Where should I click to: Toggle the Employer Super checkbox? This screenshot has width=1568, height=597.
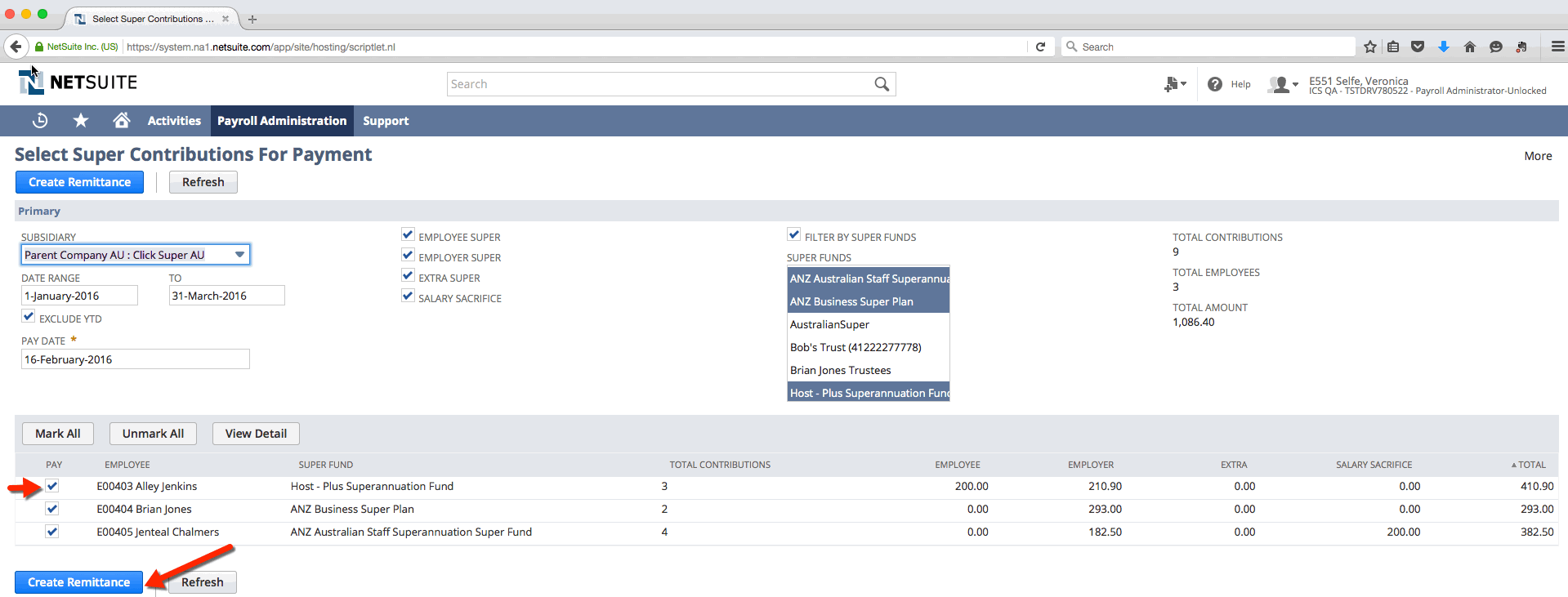coord(408,255)
